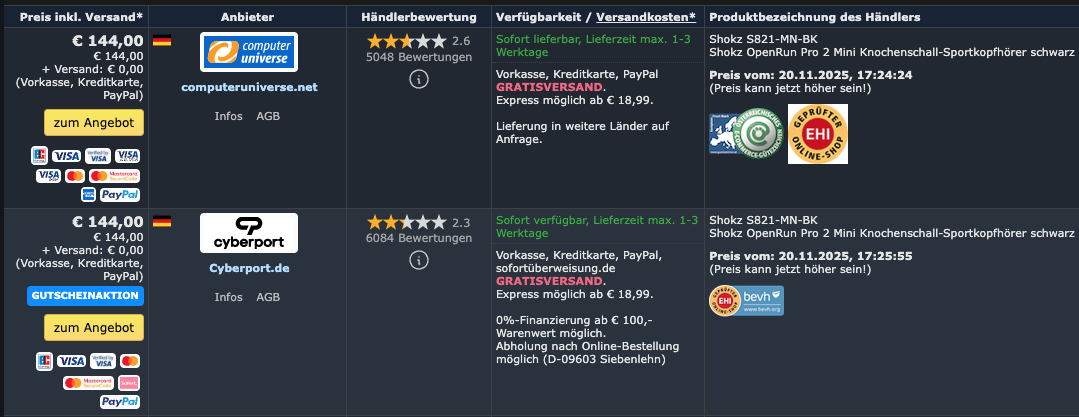The image size is (1079, 417).
Task: Click PayPal icon in Cyberport offer
Action: (x=119, y=401)
